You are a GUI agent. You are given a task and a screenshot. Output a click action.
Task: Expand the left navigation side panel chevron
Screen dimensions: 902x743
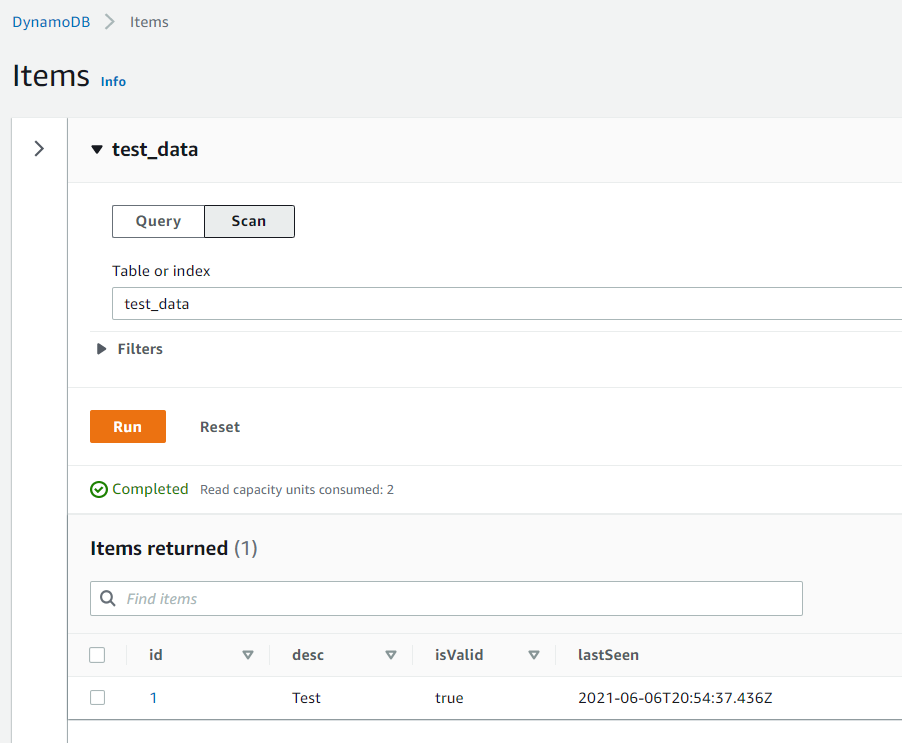click(39, 149)
